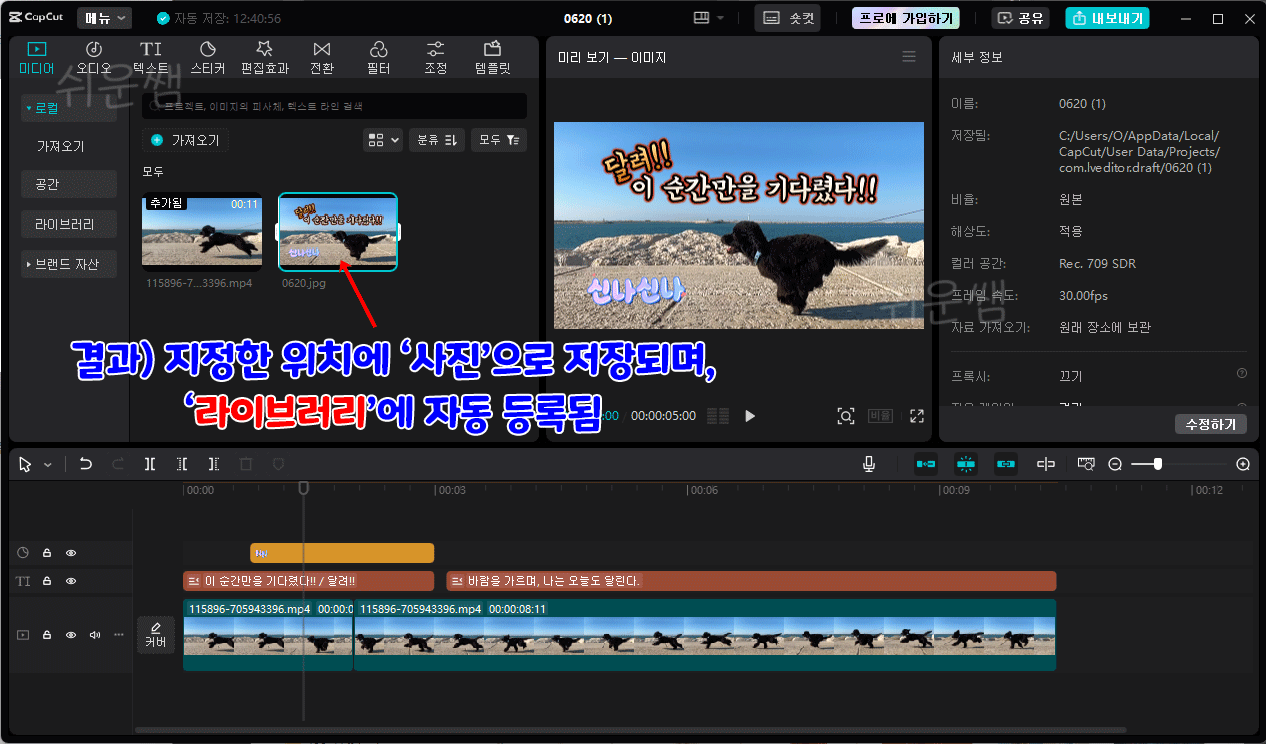Viewport: 1266px width, 744px height.
Task: Toggle auto snapping
Action: tap(965, 464)
